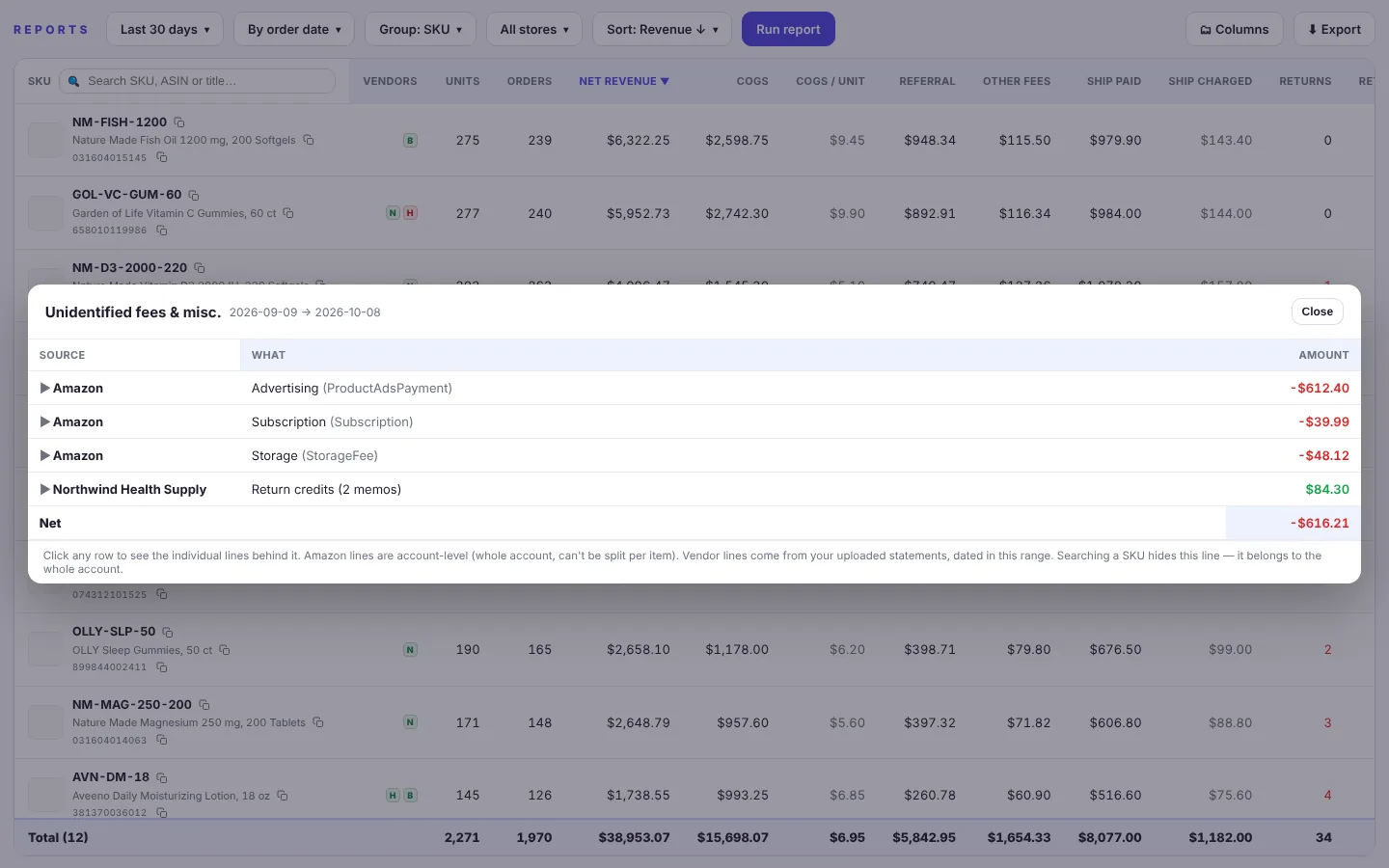Expand the Amazon Advertising row
This screenshot has width=1389, height=868.
(44, 388)
